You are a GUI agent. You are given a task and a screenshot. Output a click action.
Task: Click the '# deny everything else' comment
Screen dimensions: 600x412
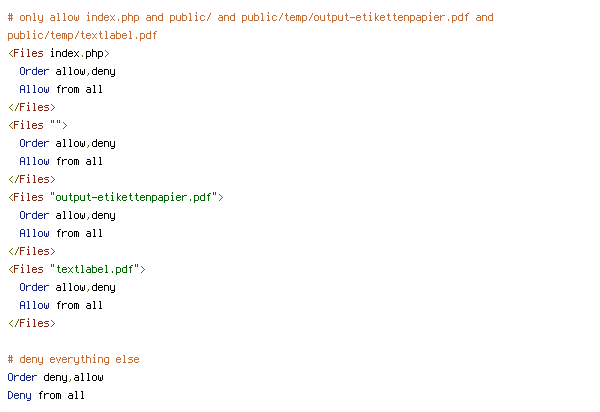coord(73,360)
